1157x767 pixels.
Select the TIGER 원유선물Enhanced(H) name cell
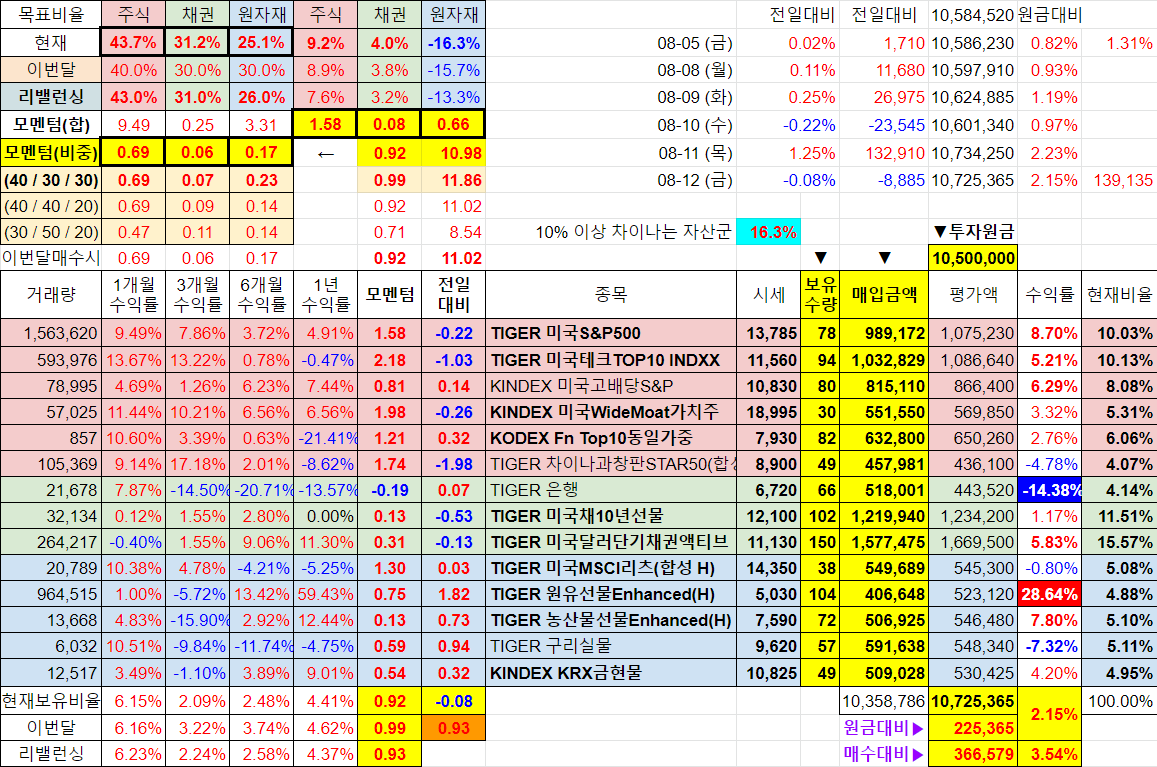tap(611, 594)
